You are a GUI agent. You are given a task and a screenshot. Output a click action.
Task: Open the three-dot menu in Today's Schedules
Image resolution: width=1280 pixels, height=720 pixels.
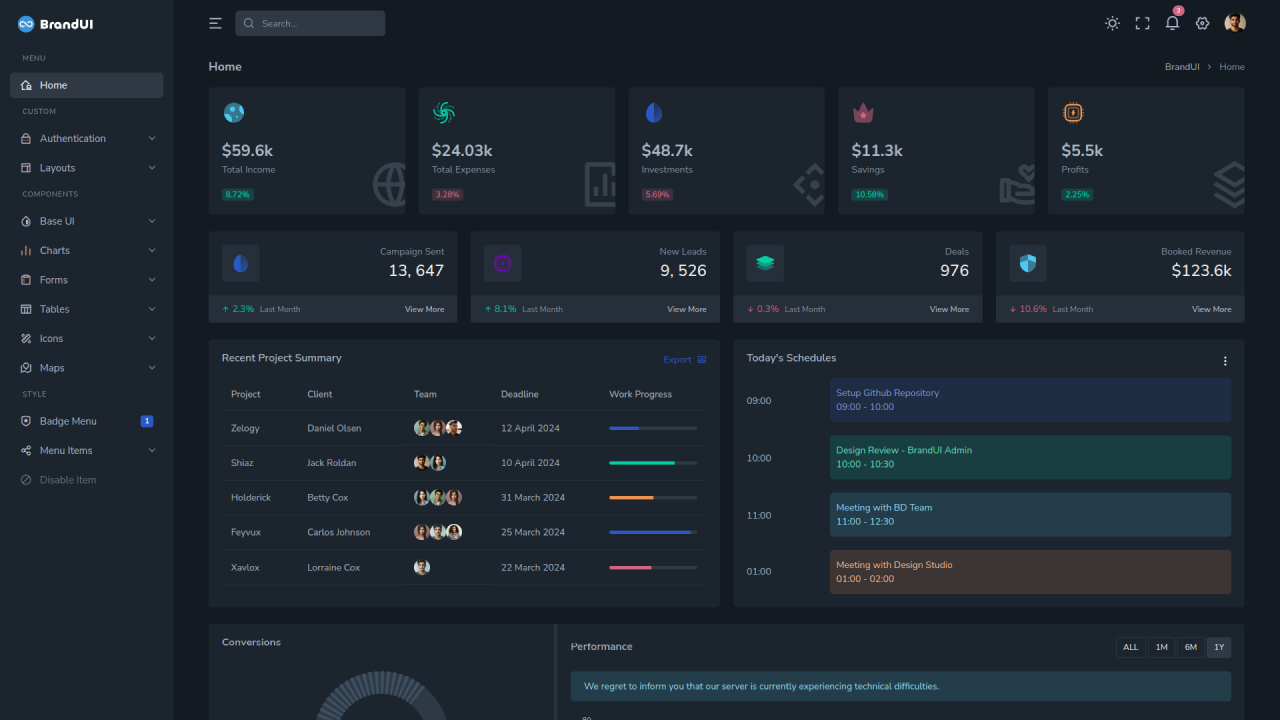pos(1225,361)
